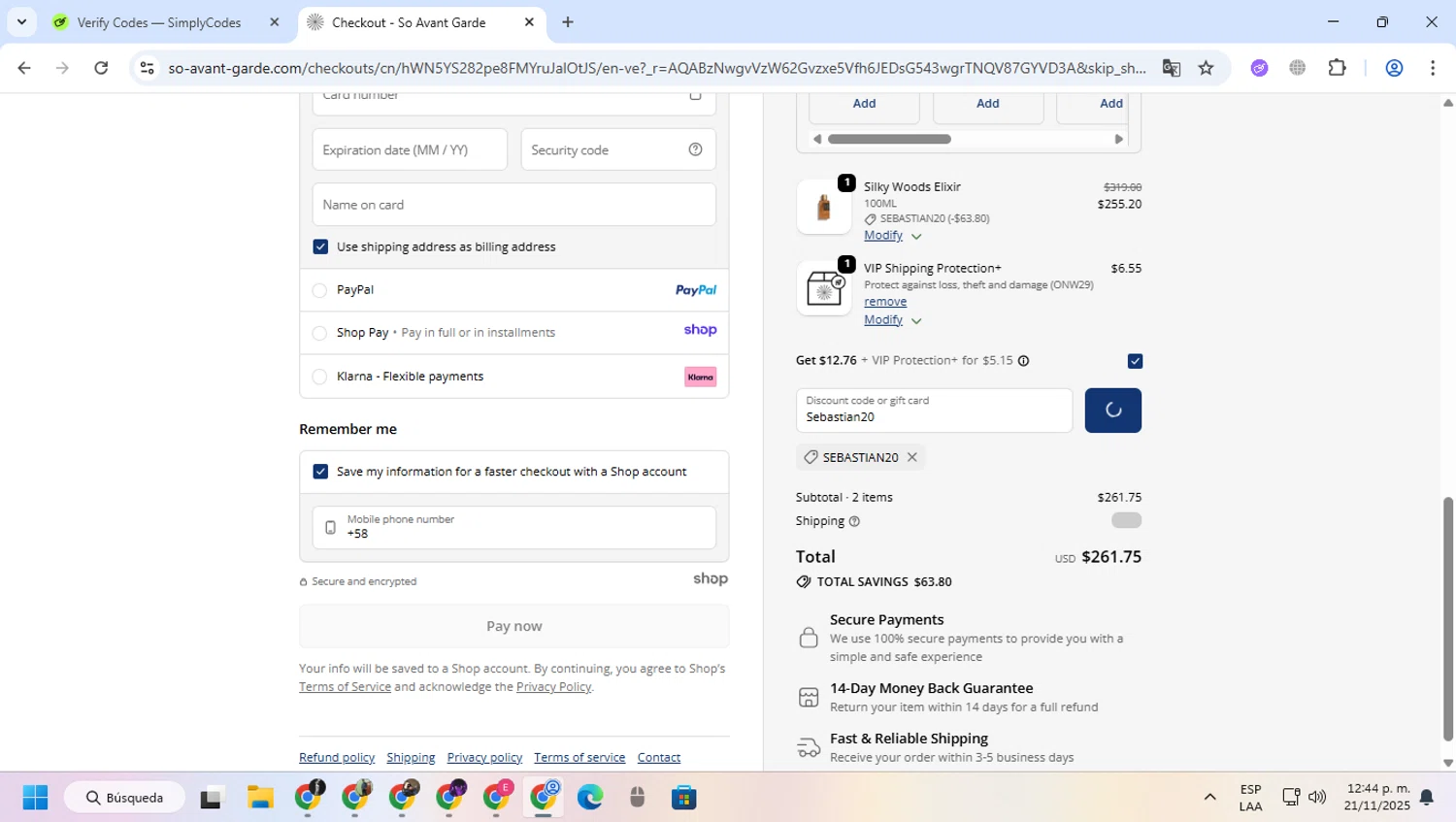
Task: Toggle Save my information for faster checkout
Action: 320,472
